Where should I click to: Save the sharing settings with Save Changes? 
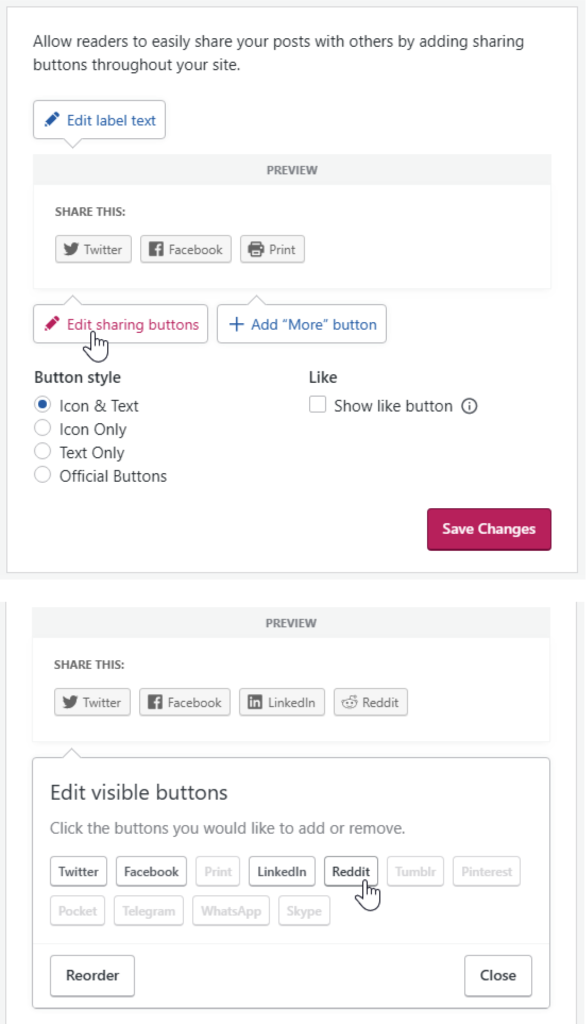(x=489, y=529)
